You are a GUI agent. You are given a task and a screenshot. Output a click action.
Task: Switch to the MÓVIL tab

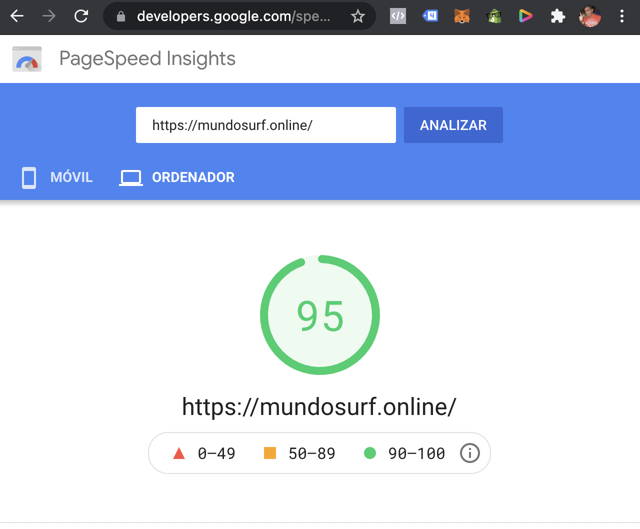(x=57, y=178)
